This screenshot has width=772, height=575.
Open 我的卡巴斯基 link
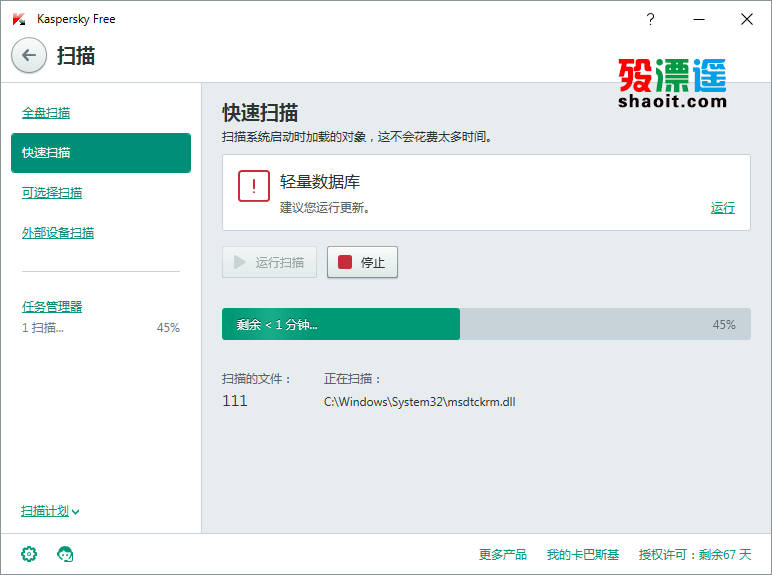click(582, 554)
